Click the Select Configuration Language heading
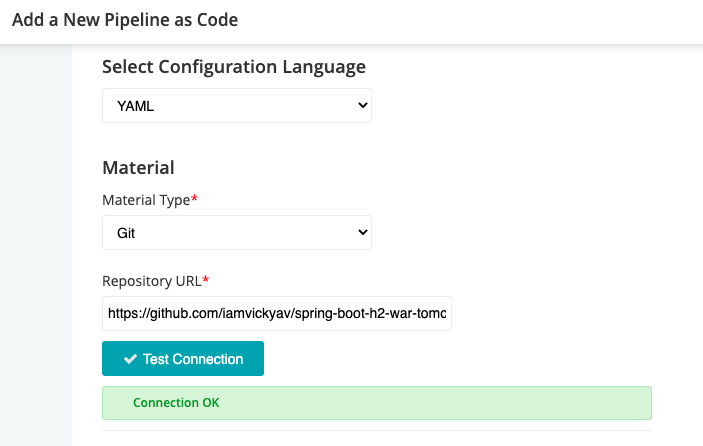The height and width of the screenshot is (446, 703). coord(234,67)
